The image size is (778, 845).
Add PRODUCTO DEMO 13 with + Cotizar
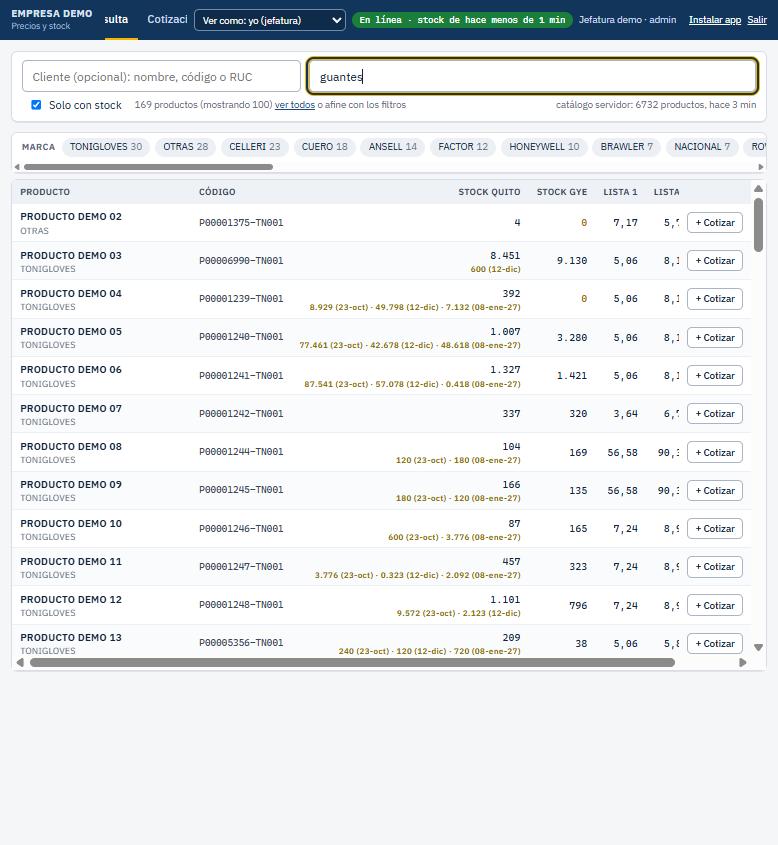pyautogui.click(x=715, y=643)
